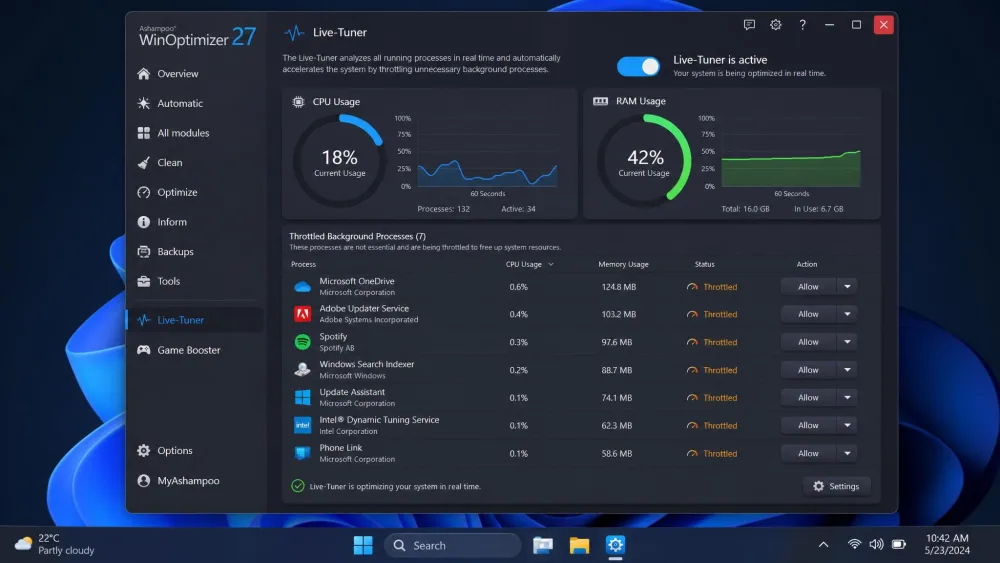Open the help question mark icon

pos(802,25)
